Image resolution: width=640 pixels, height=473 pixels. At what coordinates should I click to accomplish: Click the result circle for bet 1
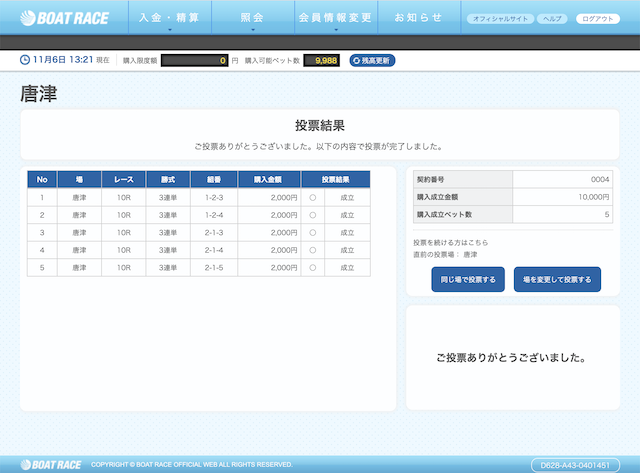[312, 198]
